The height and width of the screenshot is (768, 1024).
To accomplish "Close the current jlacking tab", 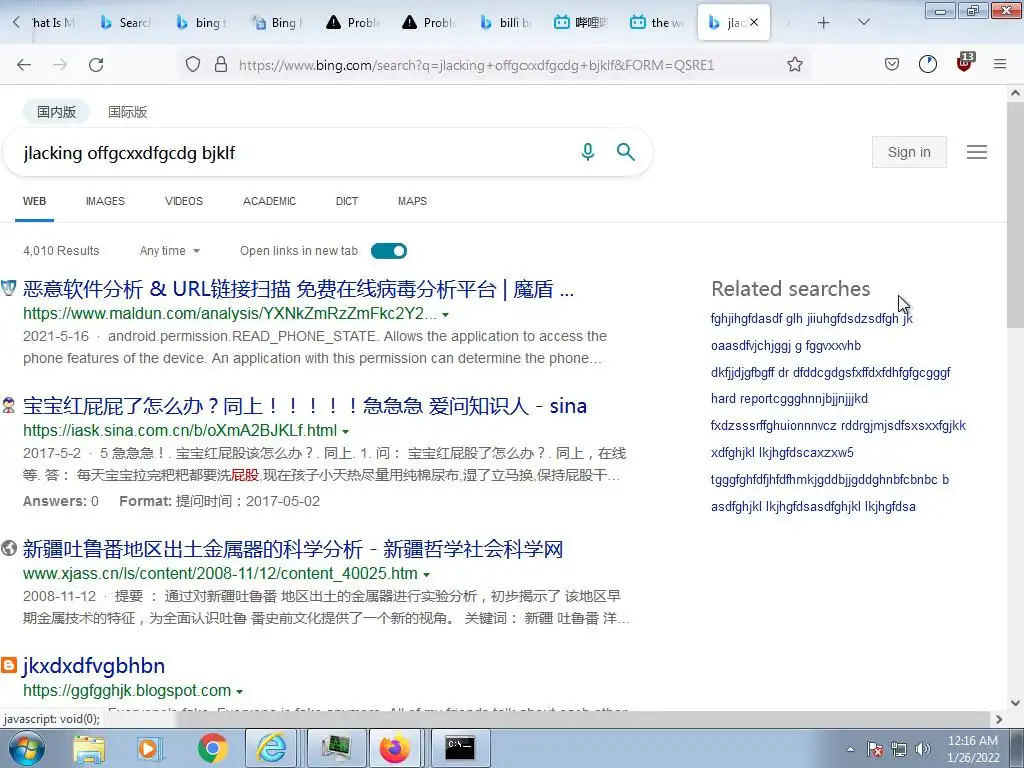I will click(x=754, y=22).
